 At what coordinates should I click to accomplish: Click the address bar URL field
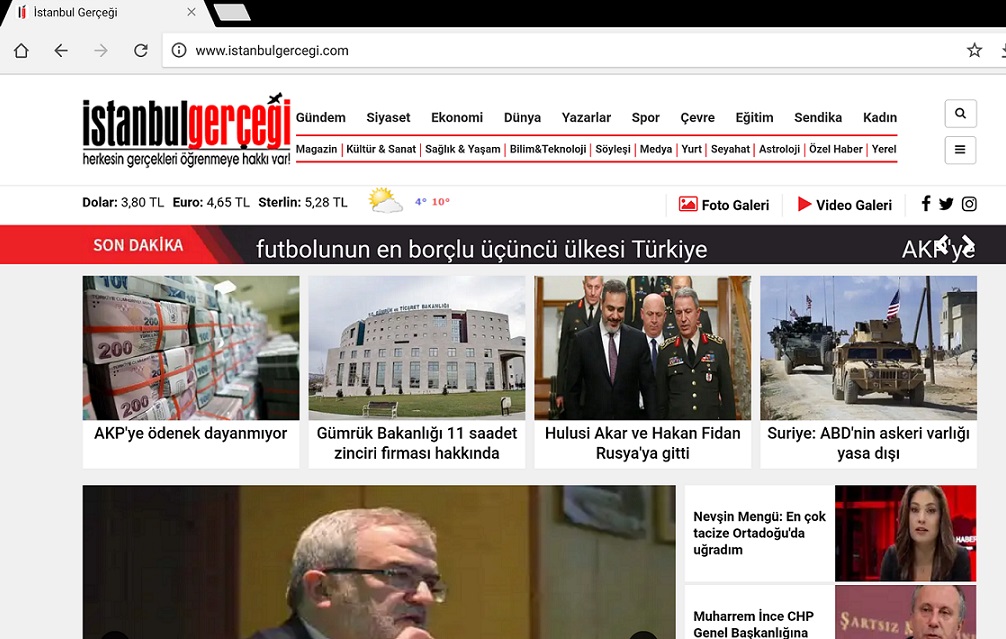560,51
